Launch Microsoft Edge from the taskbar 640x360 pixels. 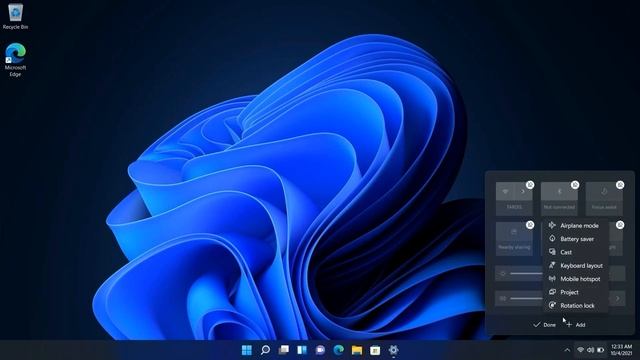(338, 350)
